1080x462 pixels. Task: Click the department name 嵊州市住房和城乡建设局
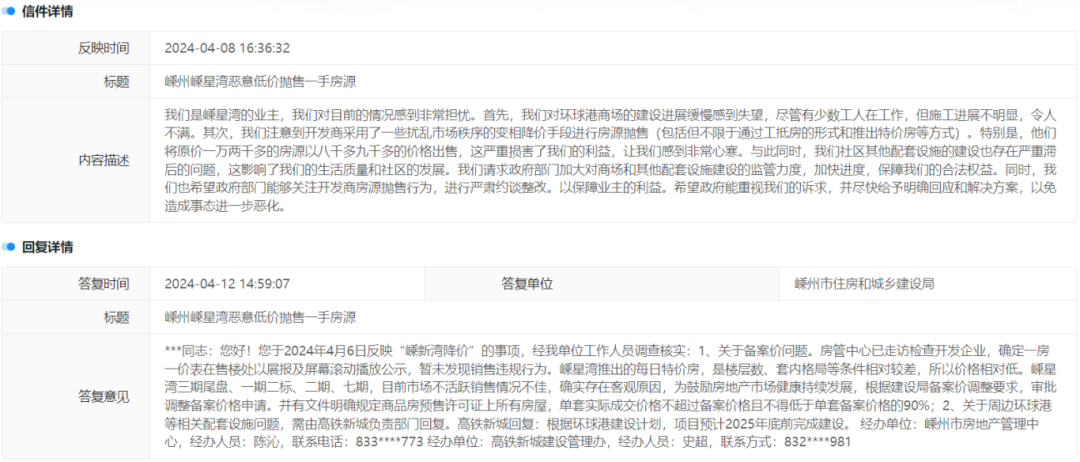click(x=864, y=284)
